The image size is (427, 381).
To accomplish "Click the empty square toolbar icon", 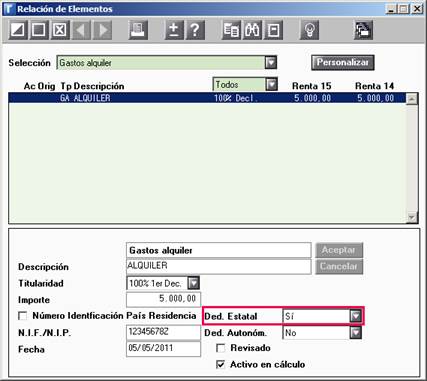I will pyautogui.click(x=39, y=30).
